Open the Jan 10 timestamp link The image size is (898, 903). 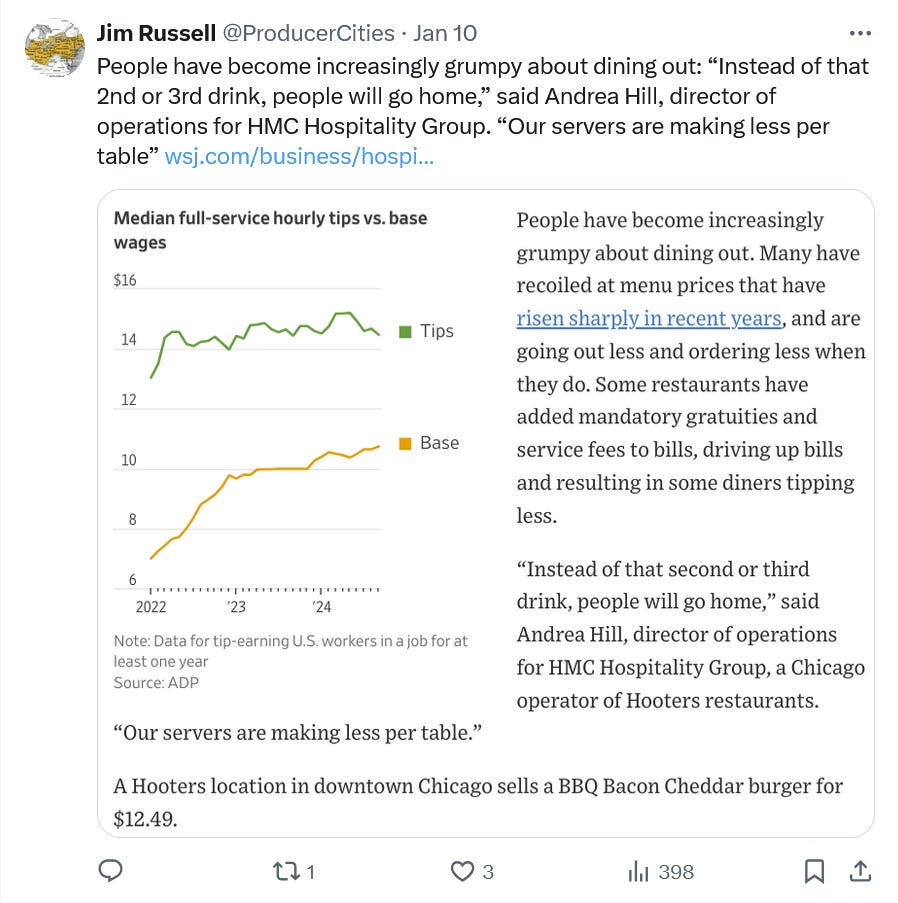[445, 33]
